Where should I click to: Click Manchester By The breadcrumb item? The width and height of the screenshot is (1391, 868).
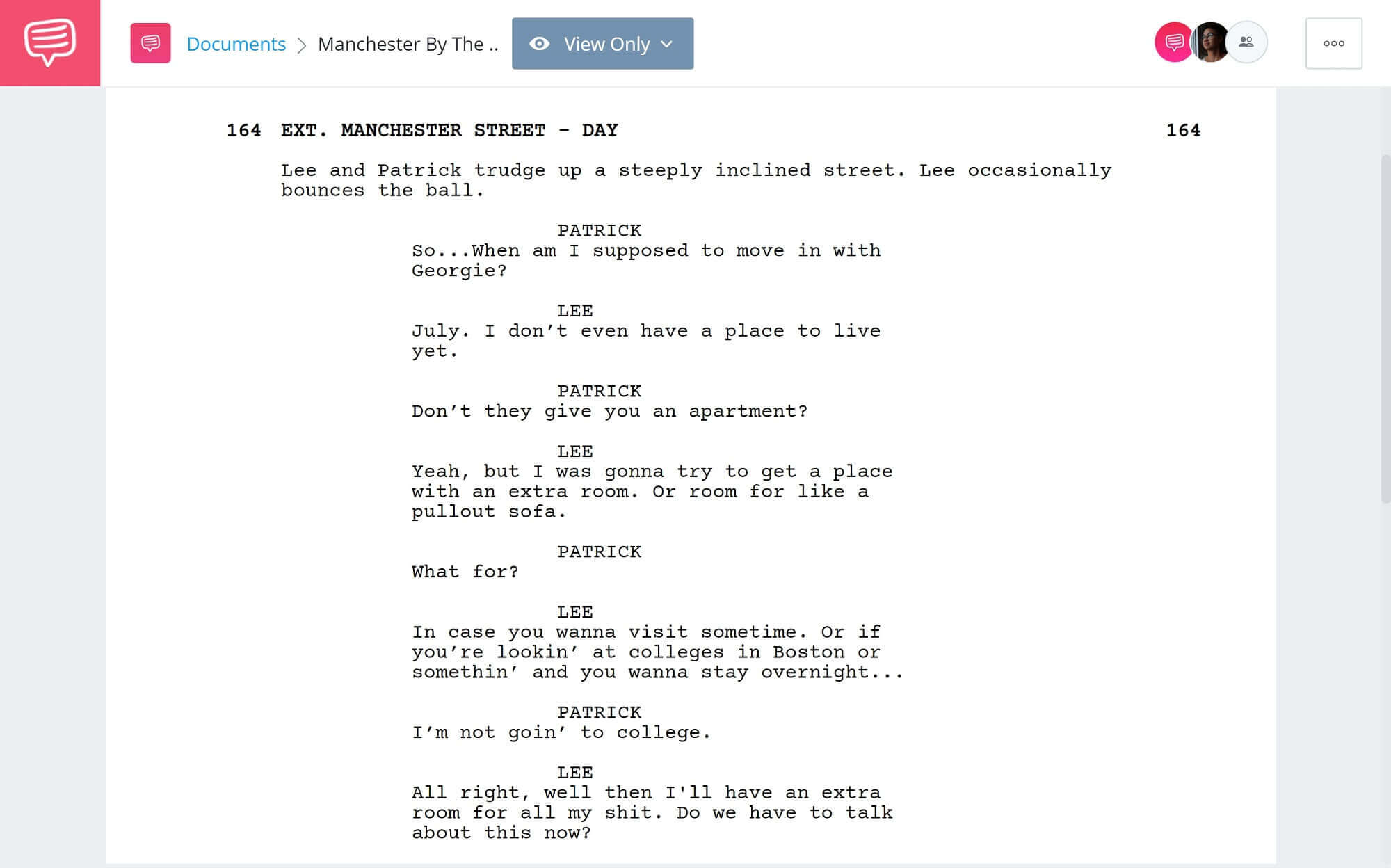409,43
